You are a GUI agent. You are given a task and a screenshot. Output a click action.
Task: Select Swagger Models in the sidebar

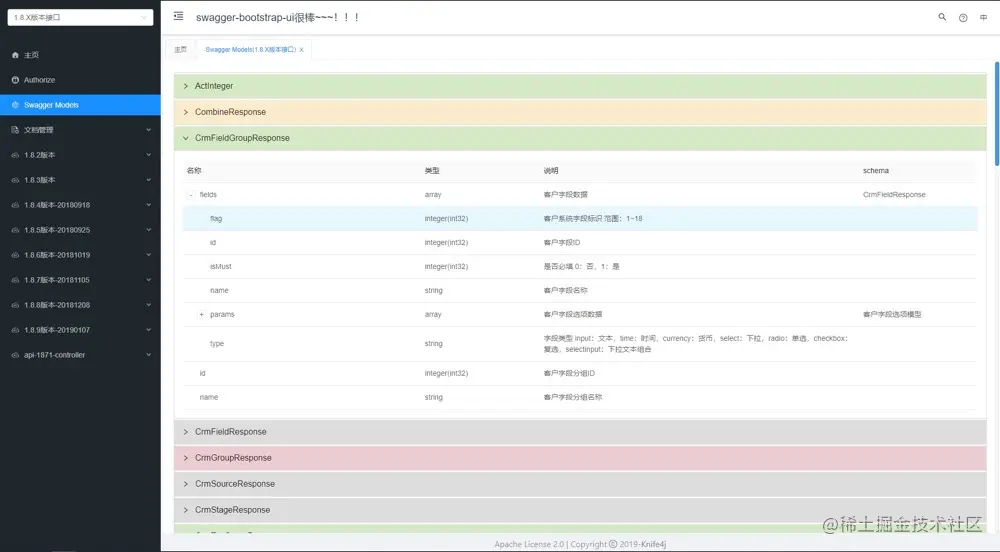click(x=80, y=105)
